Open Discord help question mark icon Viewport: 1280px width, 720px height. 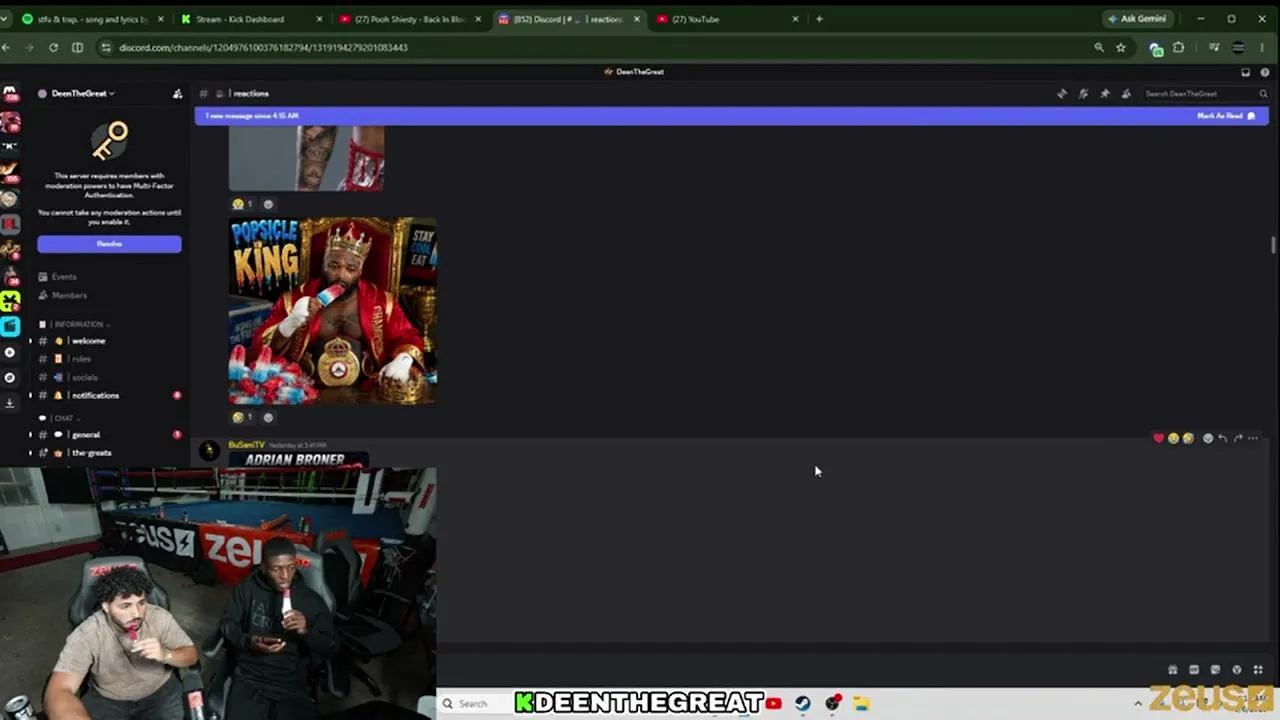(x=1265, y=72)
